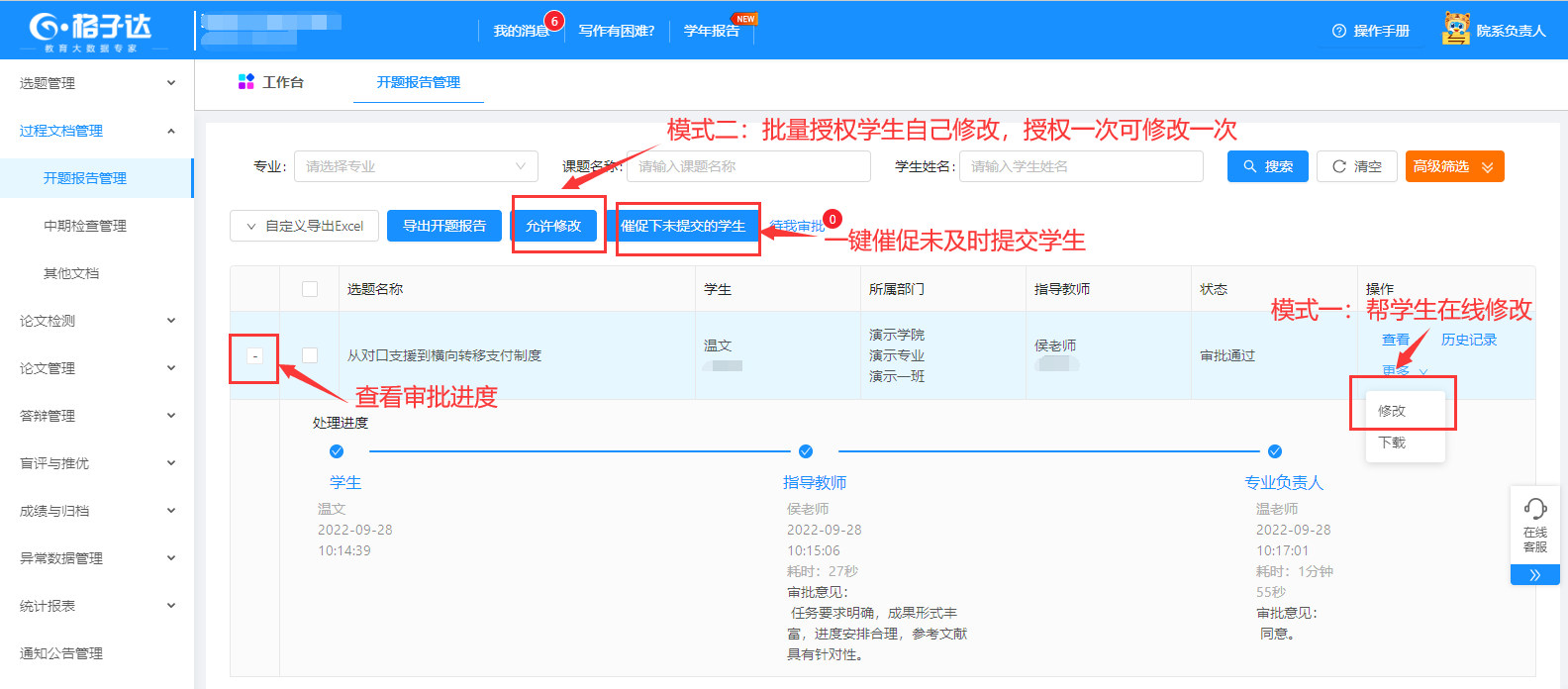
Task: Select 中期检查管理 in the sidebar
Action: (85, 226)
